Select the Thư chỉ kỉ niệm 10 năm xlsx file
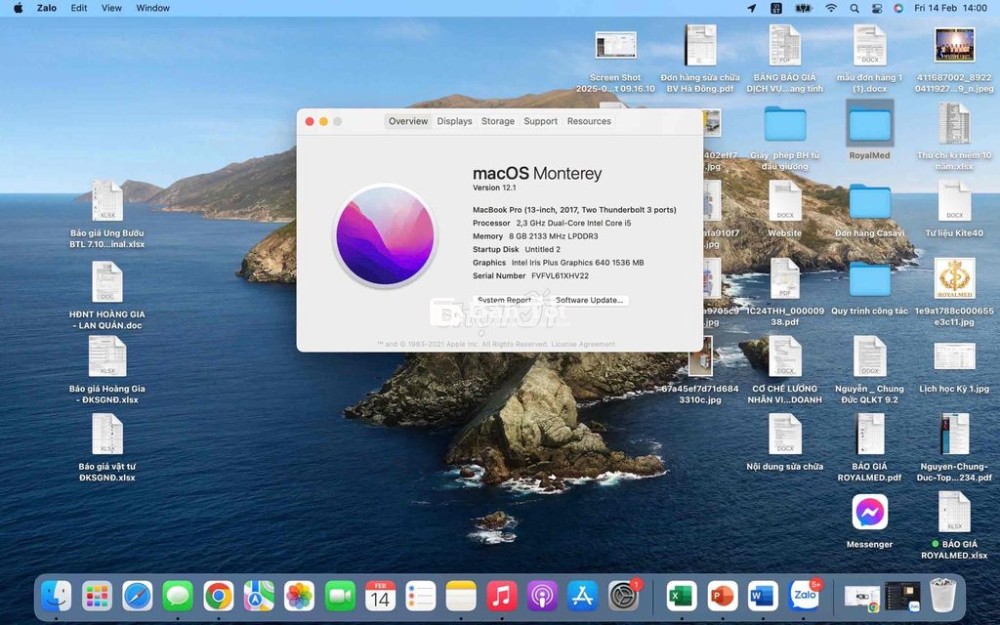 (954, 137)
